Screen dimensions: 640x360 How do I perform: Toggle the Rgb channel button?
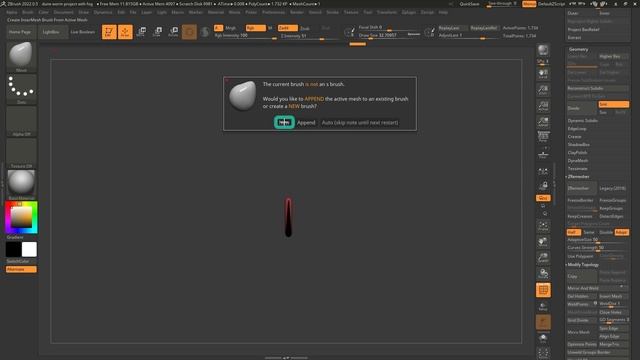256,28
